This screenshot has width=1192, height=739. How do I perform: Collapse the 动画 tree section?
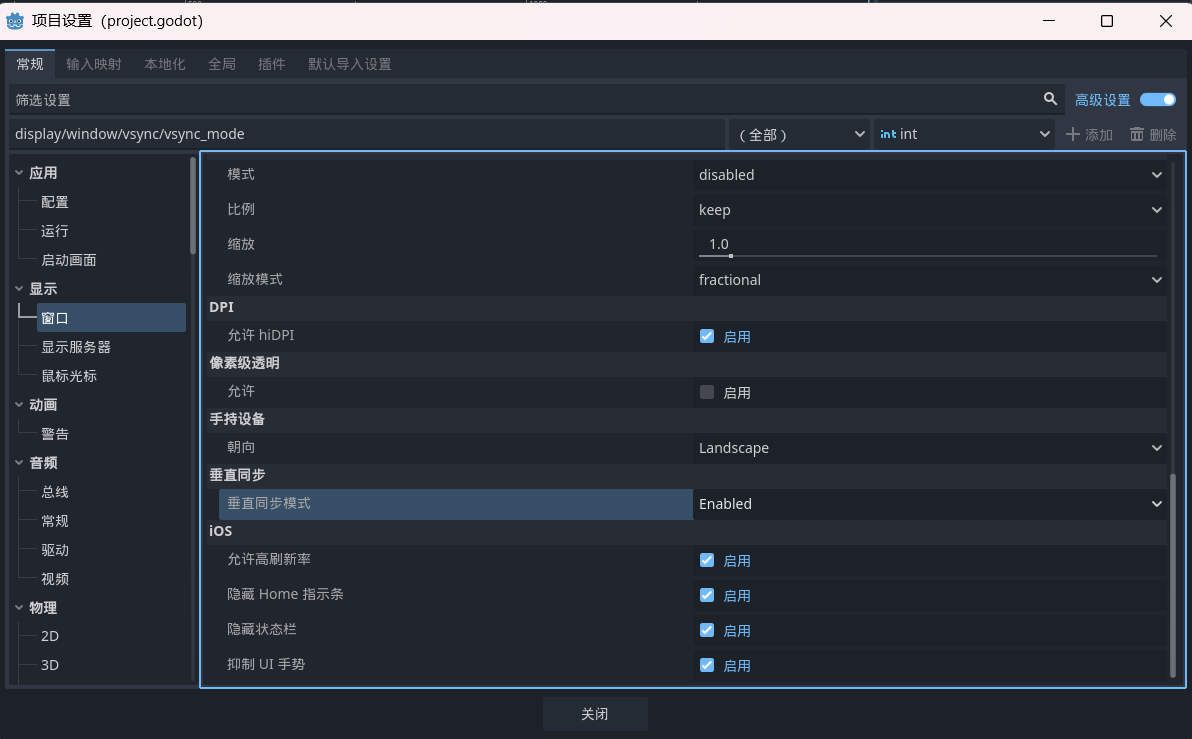19,404
